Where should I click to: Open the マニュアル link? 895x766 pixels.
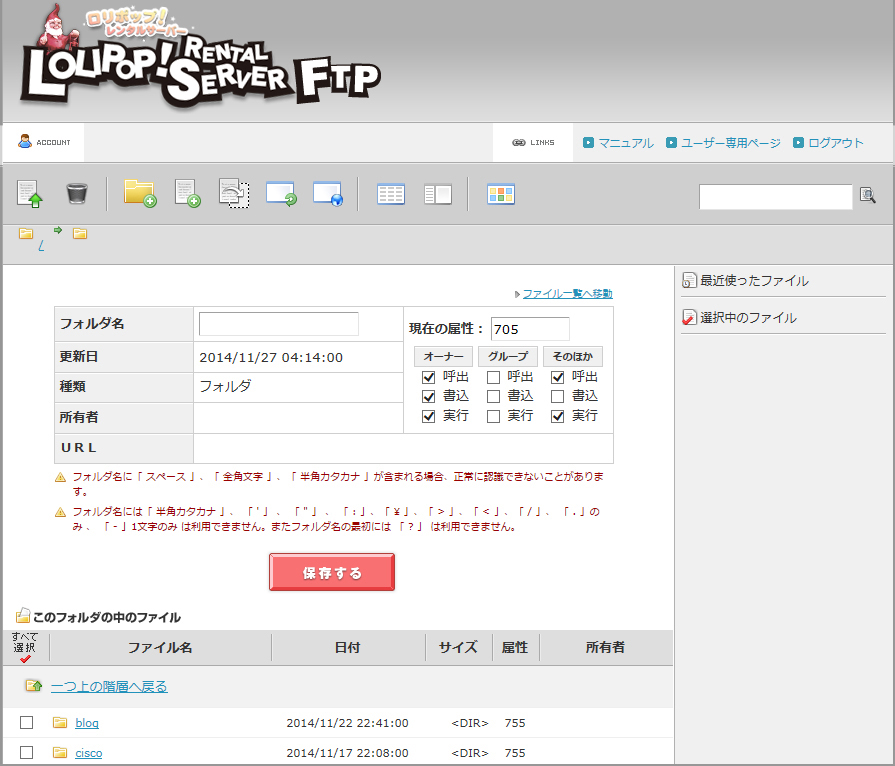625,143
